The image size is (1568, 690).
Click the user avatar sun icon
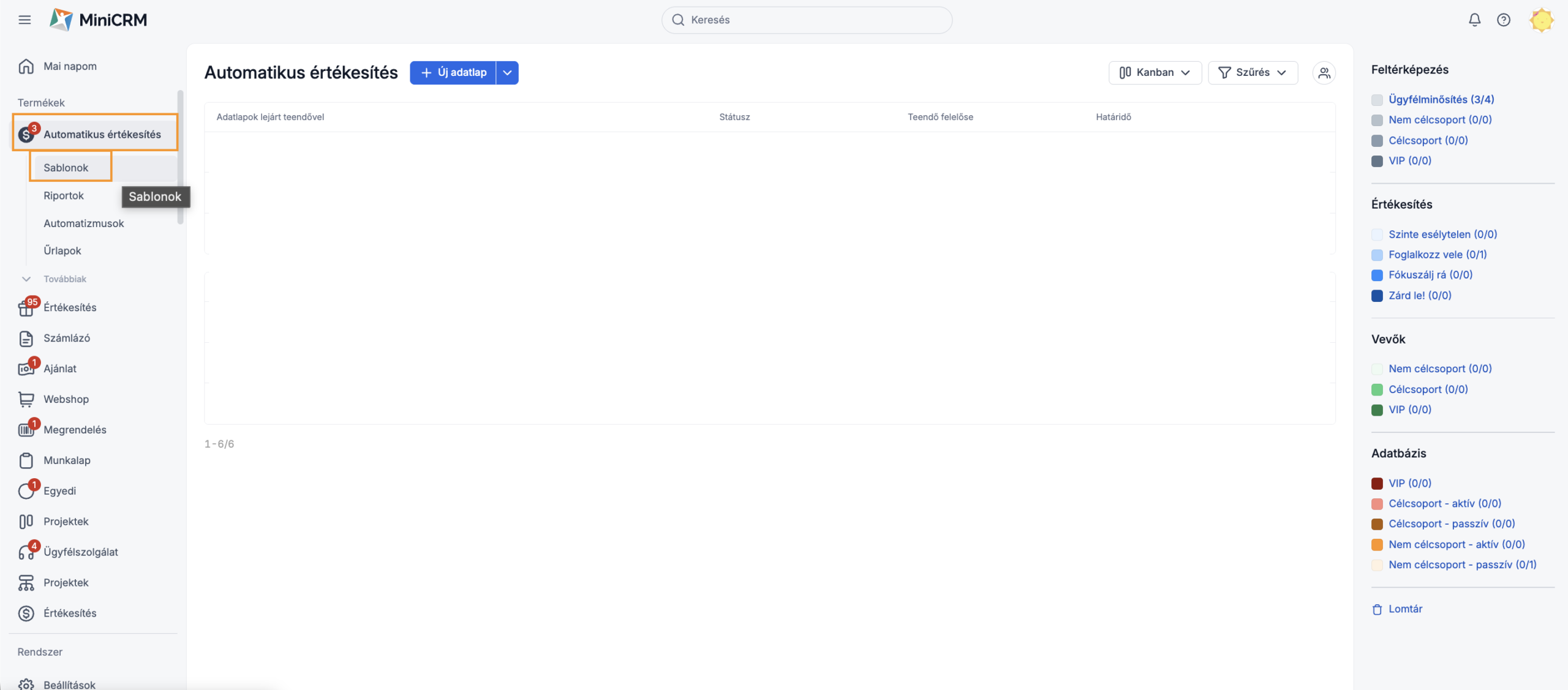(1541, 20)
